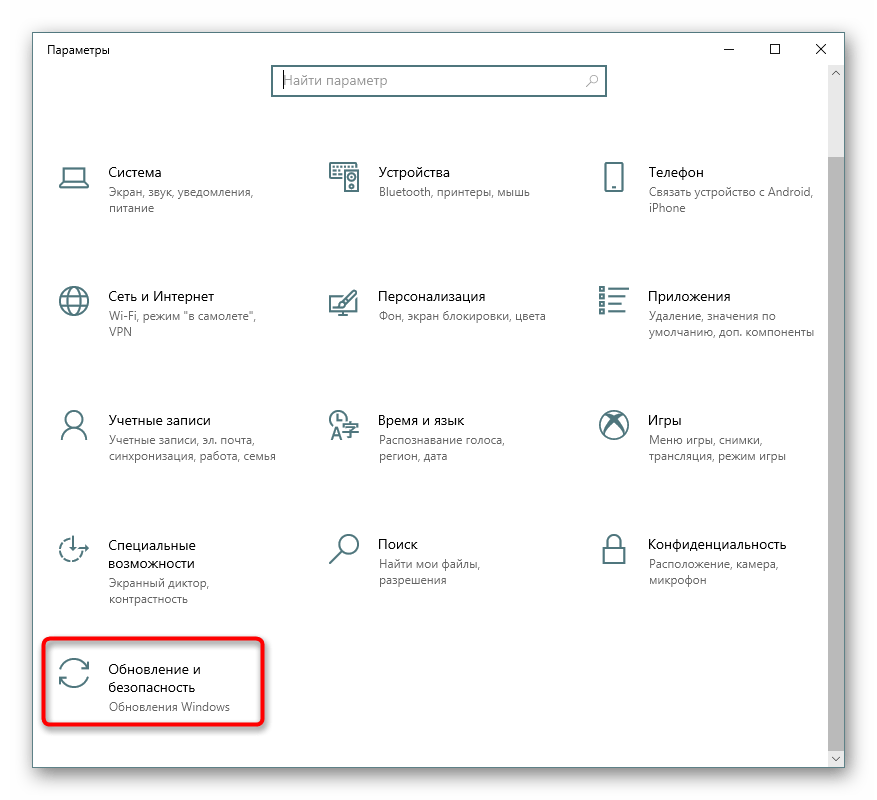Open Учетные записи person icon

coord(74,424)
